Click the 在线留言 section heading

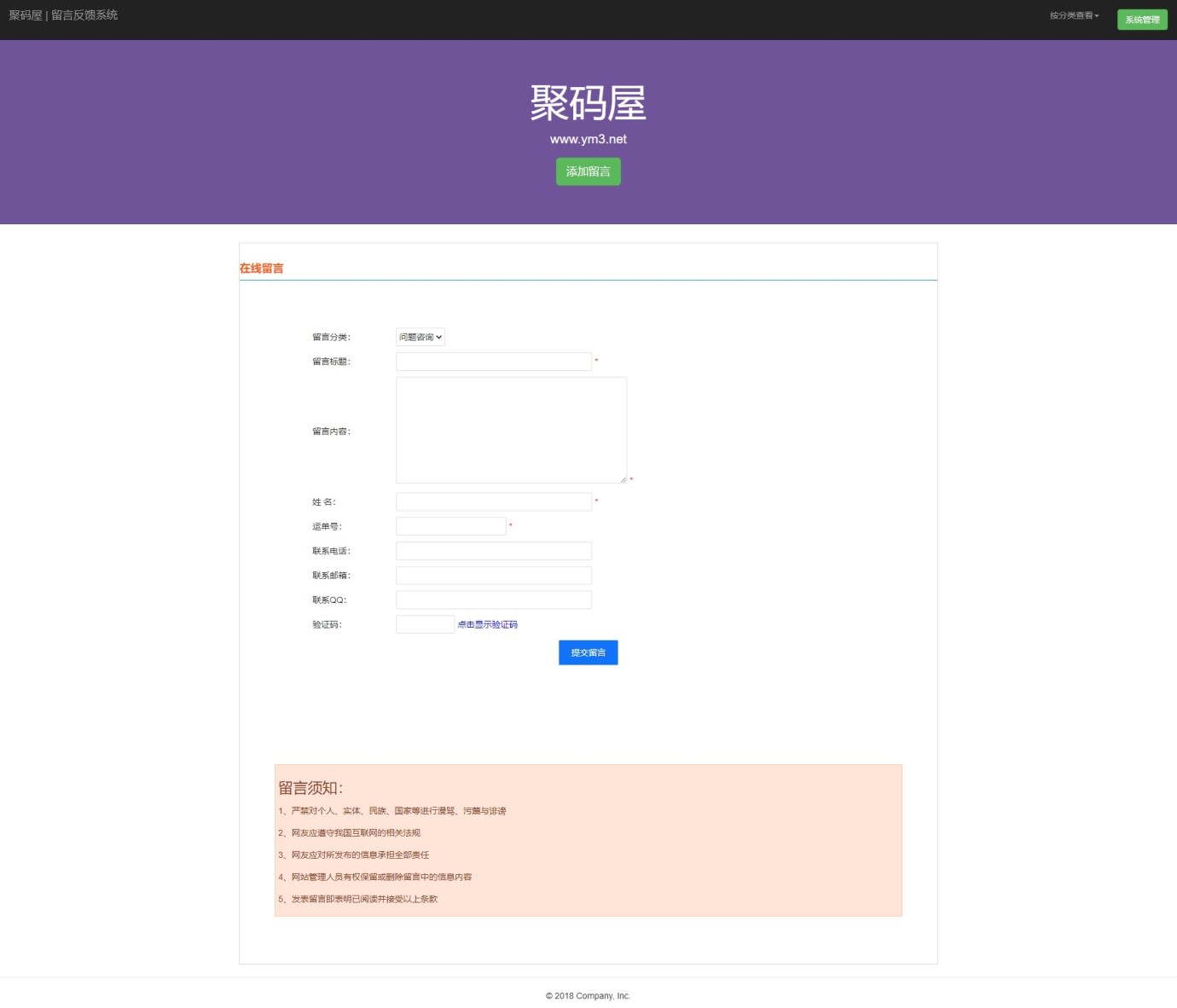[x=261, y=268]
